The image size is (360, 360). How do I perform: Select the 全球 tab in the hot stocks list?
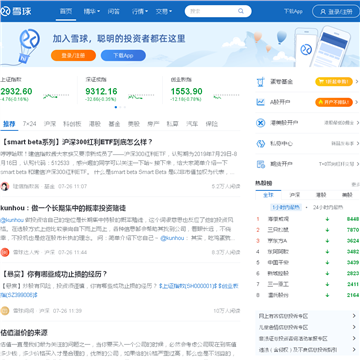(268, 195)
